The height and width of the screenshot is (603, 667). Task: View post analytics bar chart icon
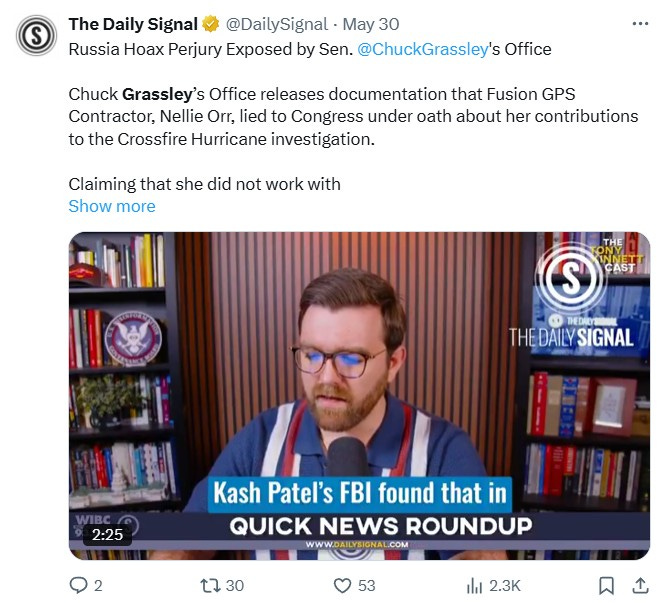pyautogui.click(x=474, y=586)
